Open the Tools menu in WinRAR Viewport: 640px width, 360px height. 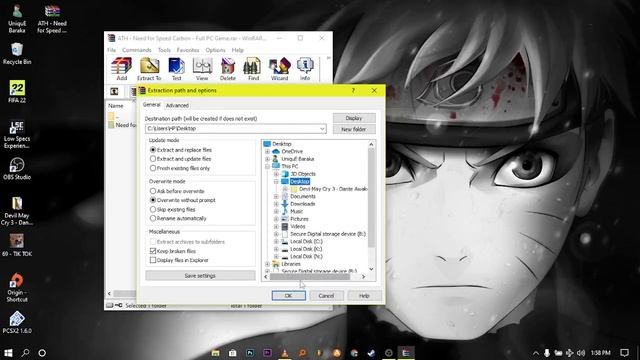(x=164, y=50)
